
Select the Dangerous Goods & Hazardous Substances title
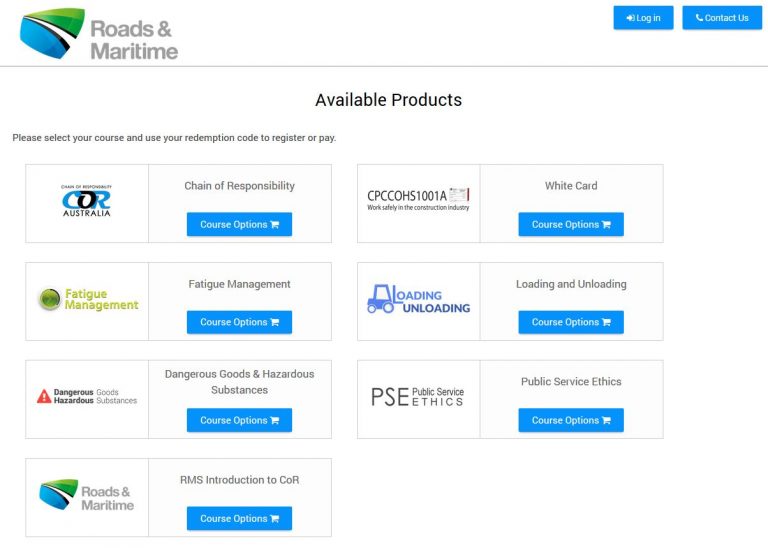coord(239,381)
